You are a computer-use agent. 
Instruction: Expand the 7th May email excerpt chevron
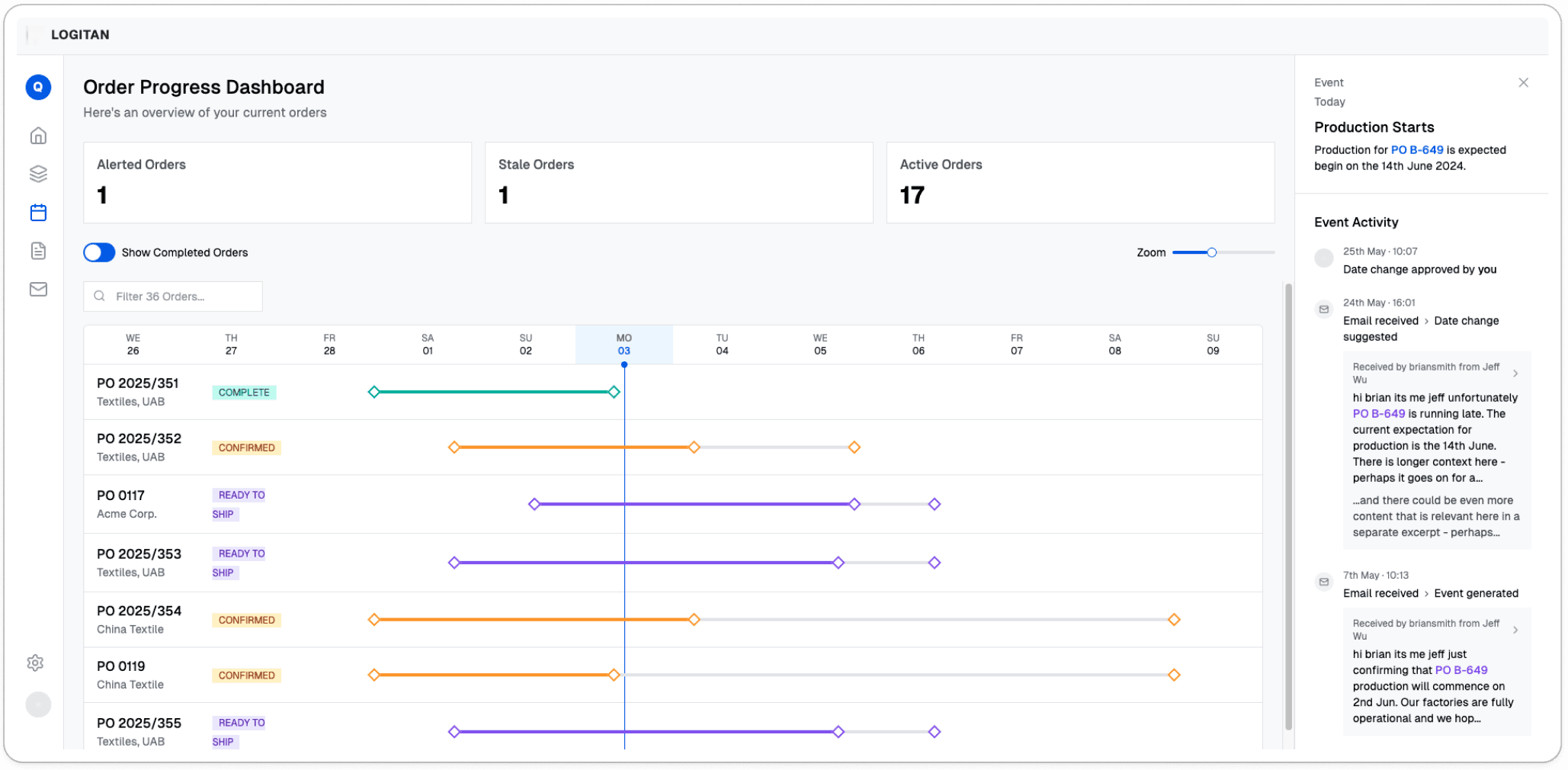point(1515,630)
